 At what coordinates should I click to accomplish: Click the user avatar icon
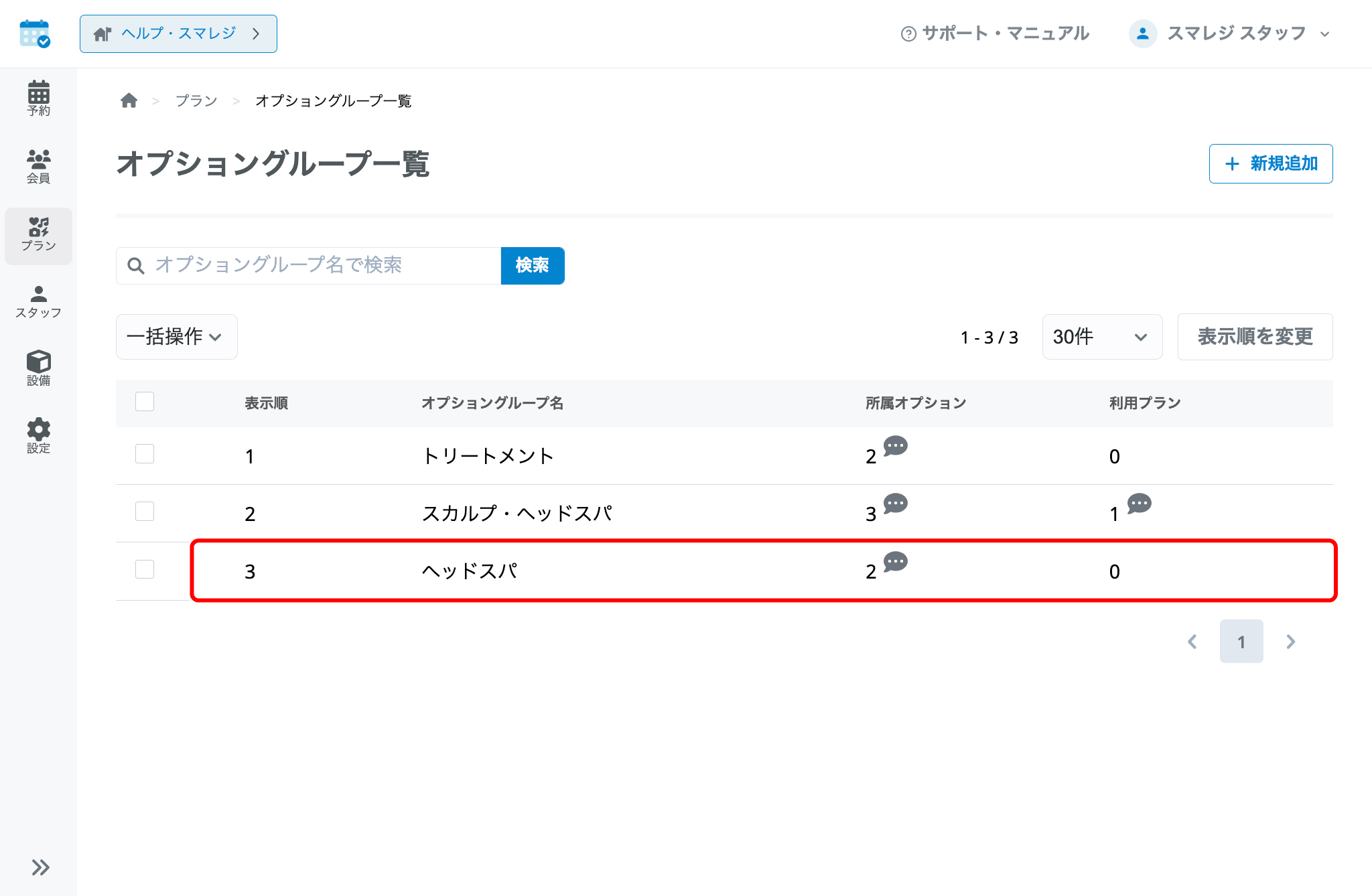[x=1143, y=33]
